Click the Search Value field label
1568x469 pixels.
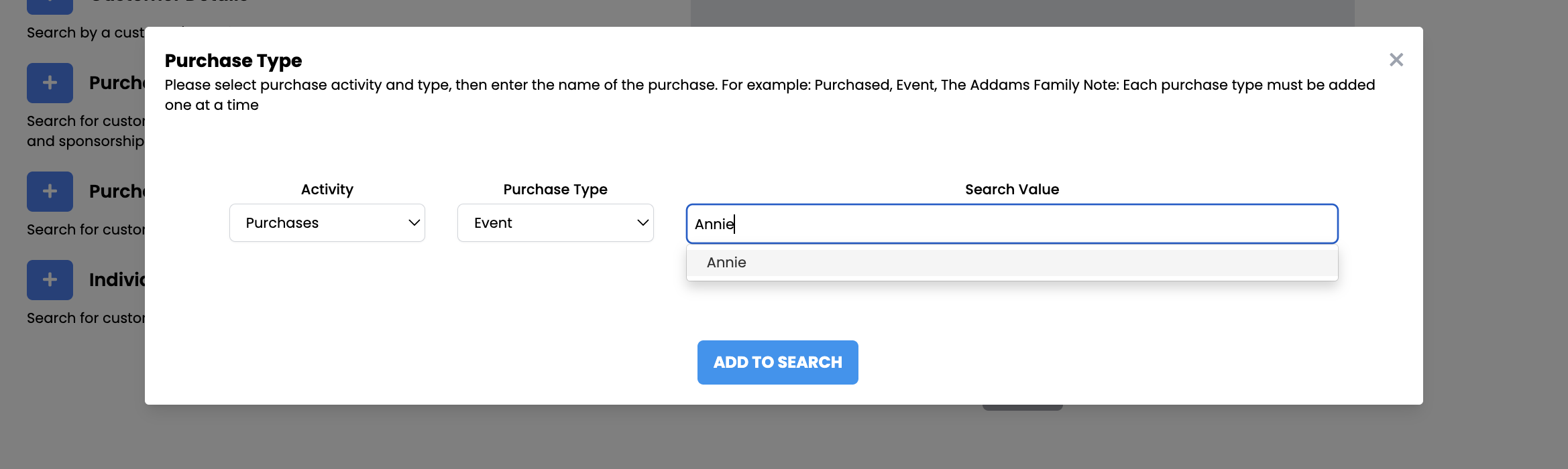click(x=1012, y=190)
